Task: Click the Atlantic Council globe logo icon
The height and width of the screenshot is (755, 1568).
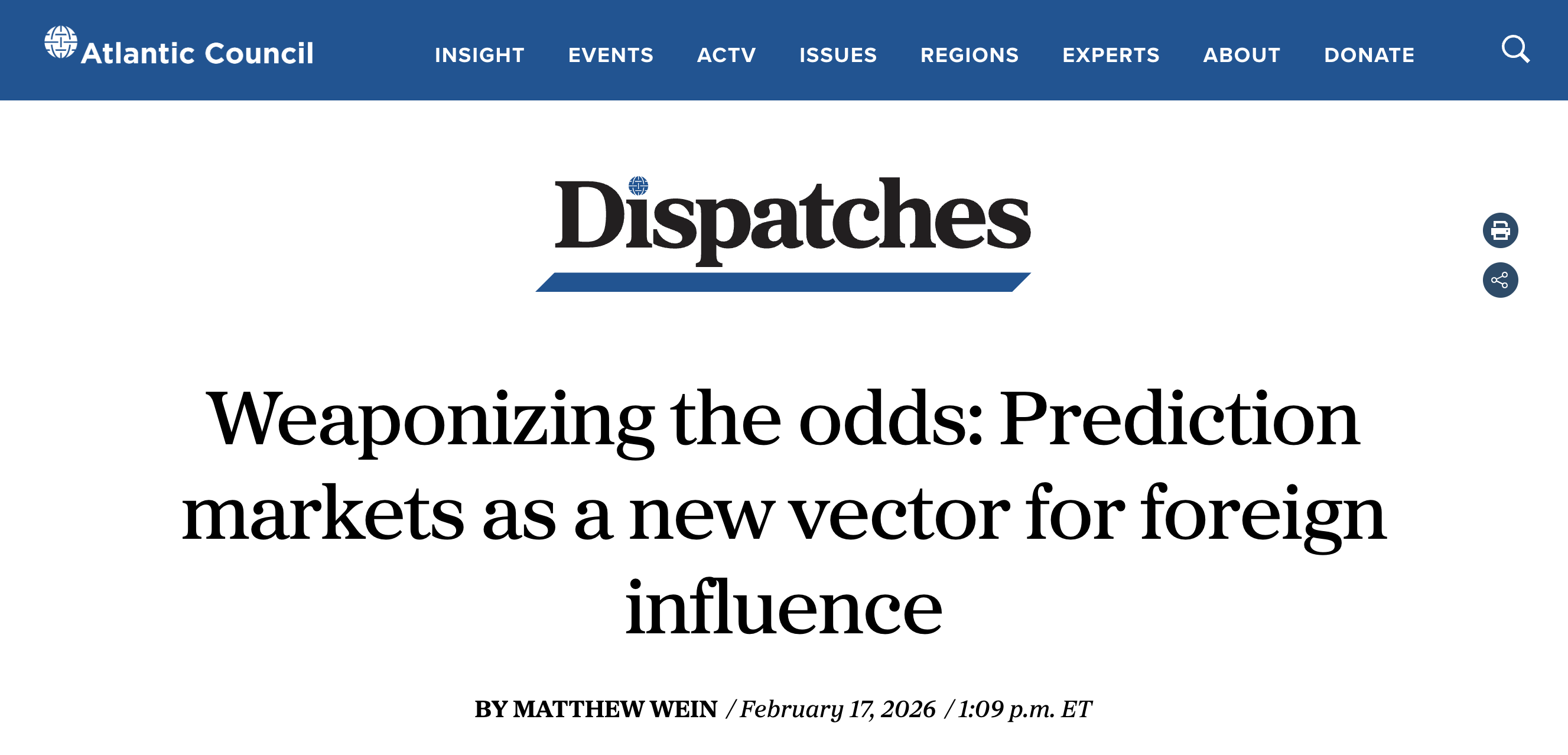Action: click(x=61, y=42)
